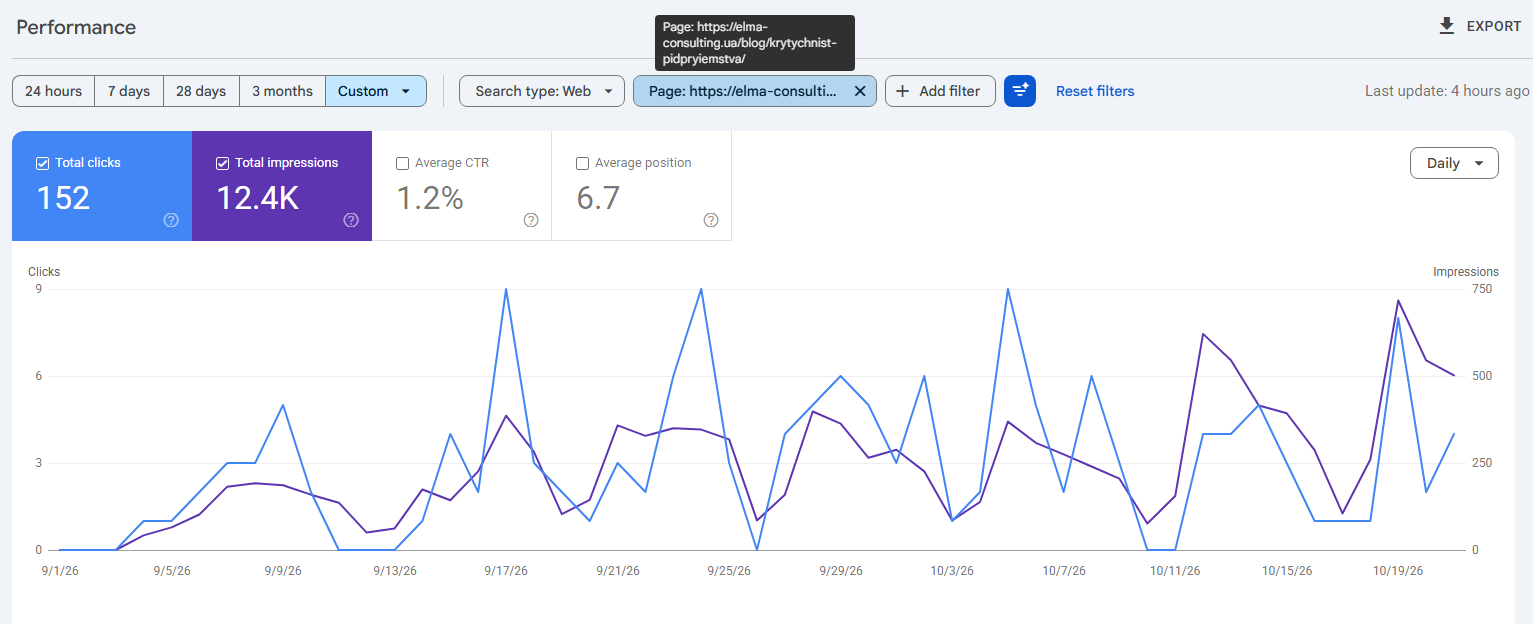
Task: Open the blue filter options icon
Action: click(1020, 91)
